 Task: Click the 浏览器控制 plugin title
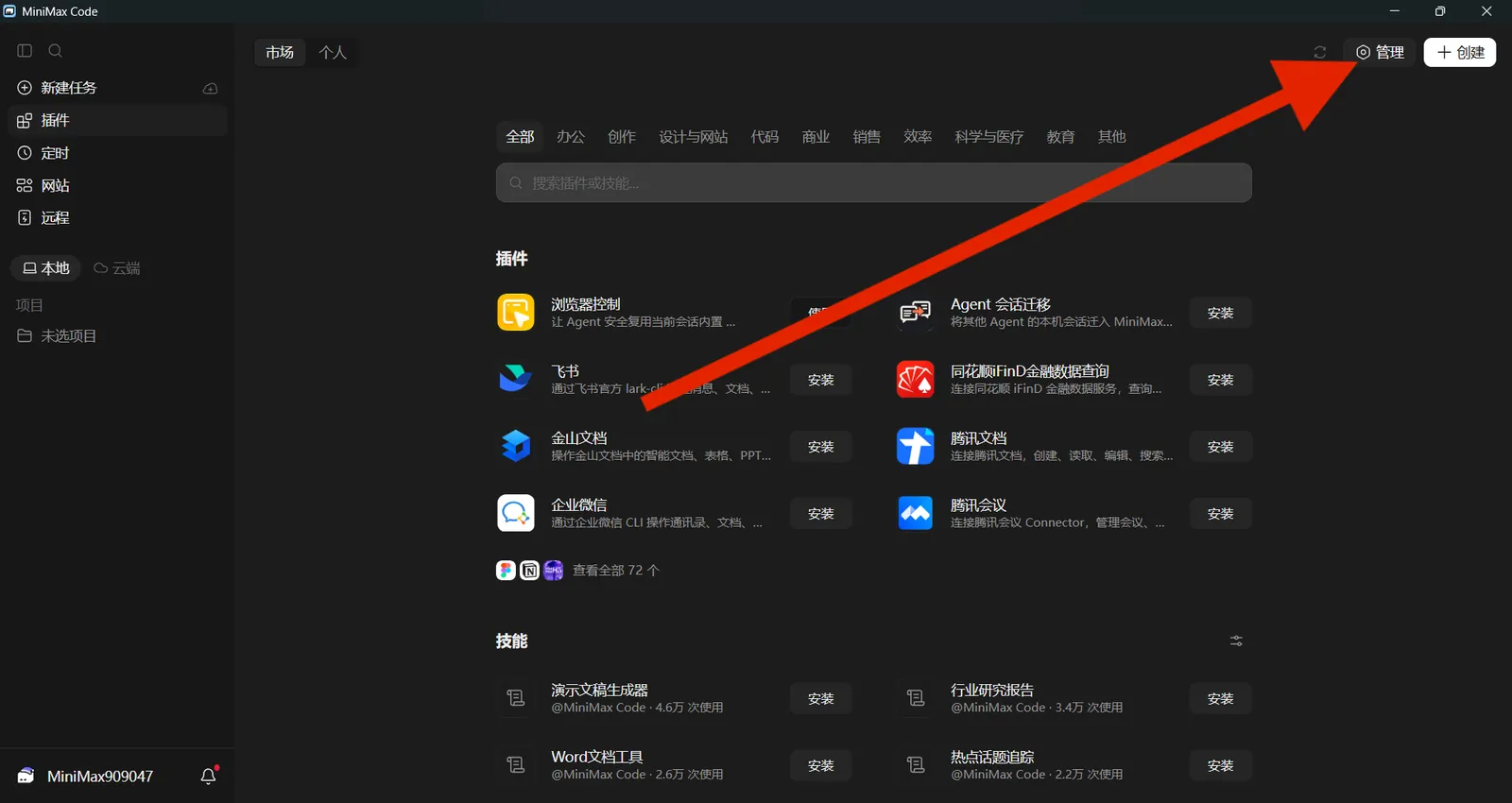tap(586, 304)
